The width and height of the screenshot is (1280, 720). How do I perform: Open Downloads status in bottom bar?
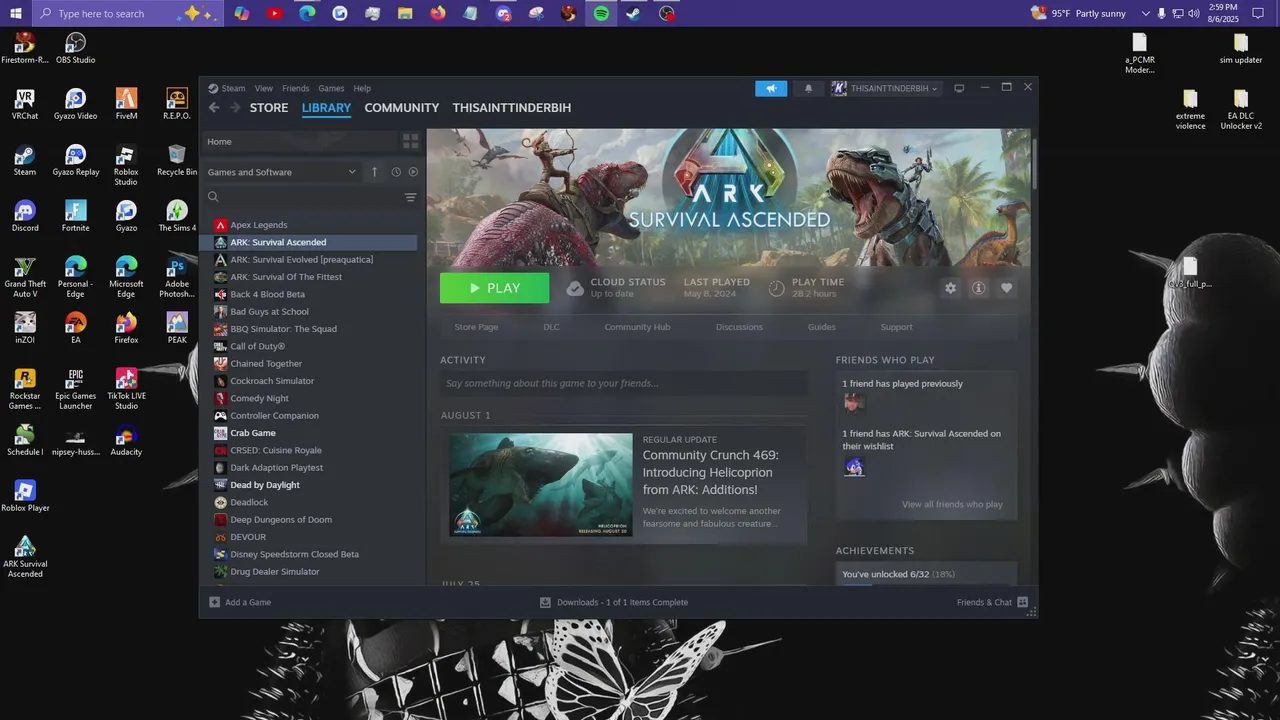(x=614, y=602)
